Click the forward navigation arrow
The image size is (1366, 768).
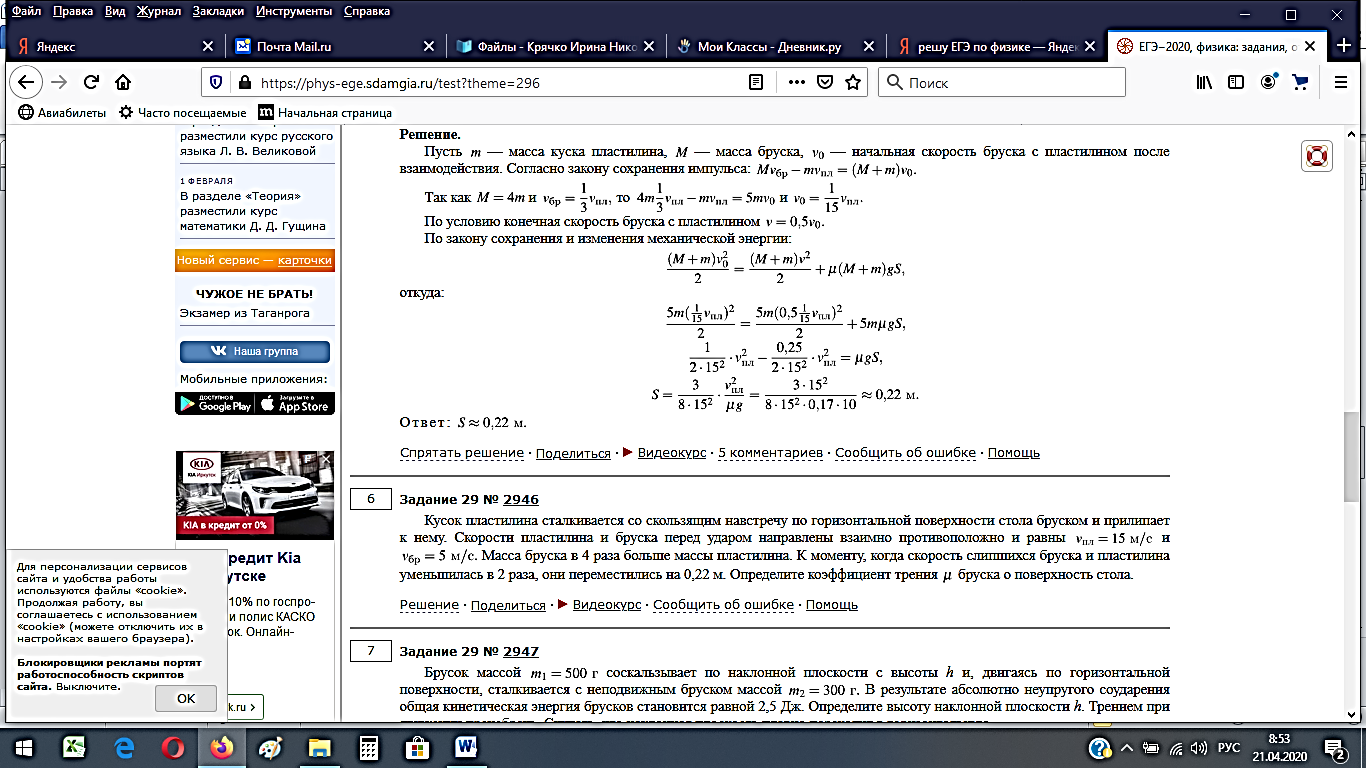click(59, 83)
